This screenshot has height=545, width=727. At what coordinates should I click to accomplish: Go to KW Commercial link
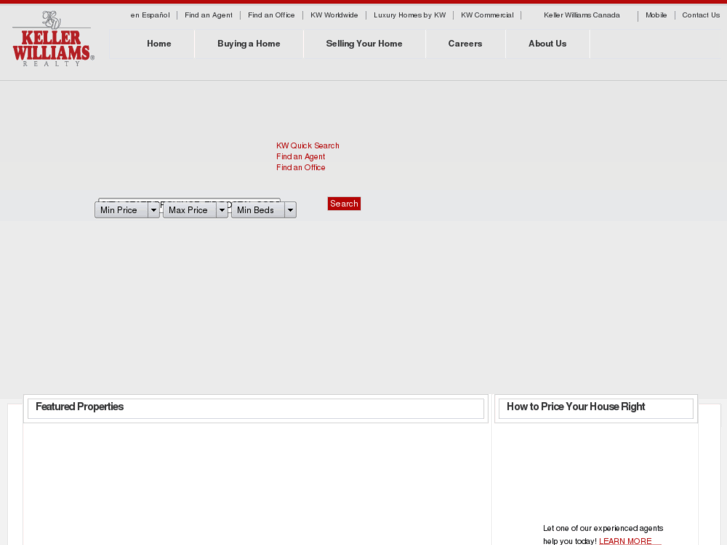487,15
